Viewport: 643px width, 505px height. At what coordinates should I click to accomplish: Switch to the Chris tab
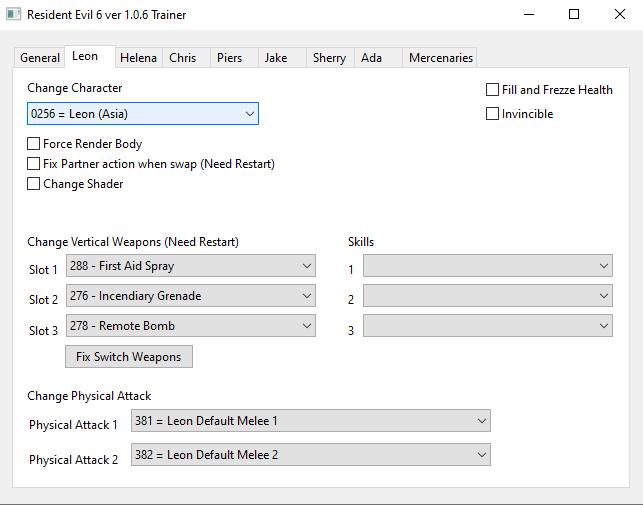tap(186, 57)
